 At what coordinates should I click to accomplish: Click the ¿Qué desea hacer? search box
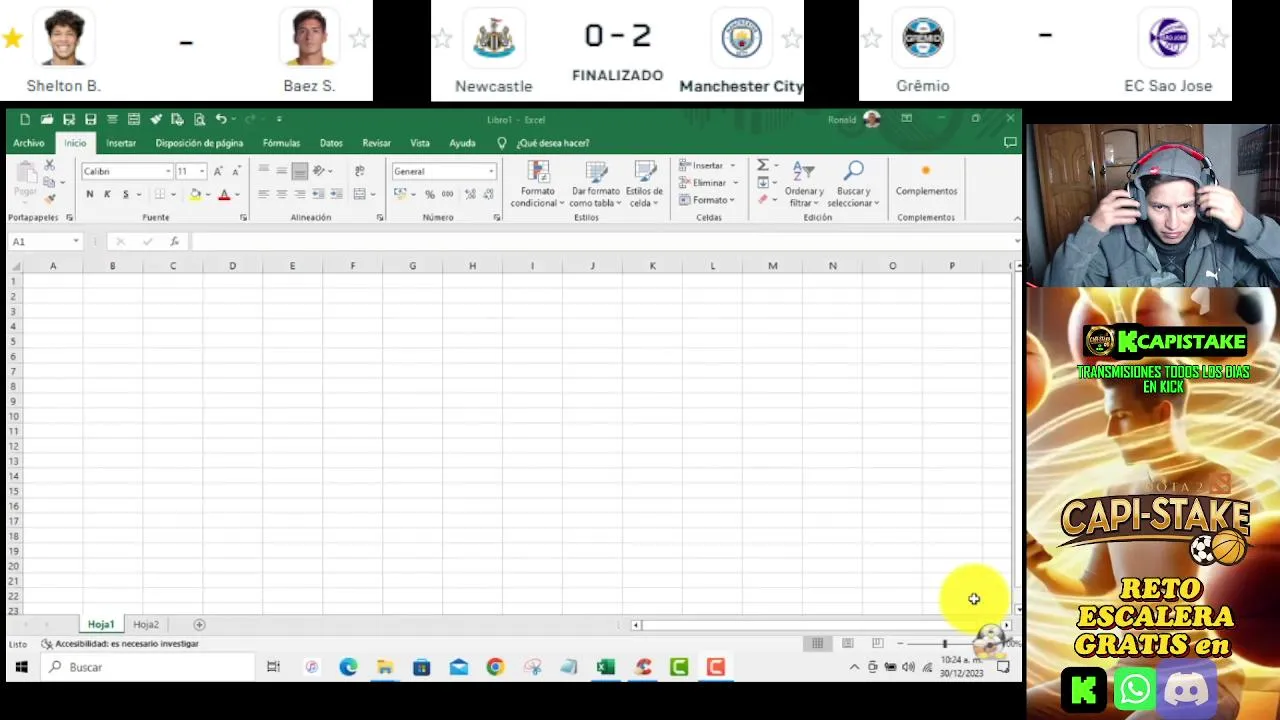tap(553, 143)
